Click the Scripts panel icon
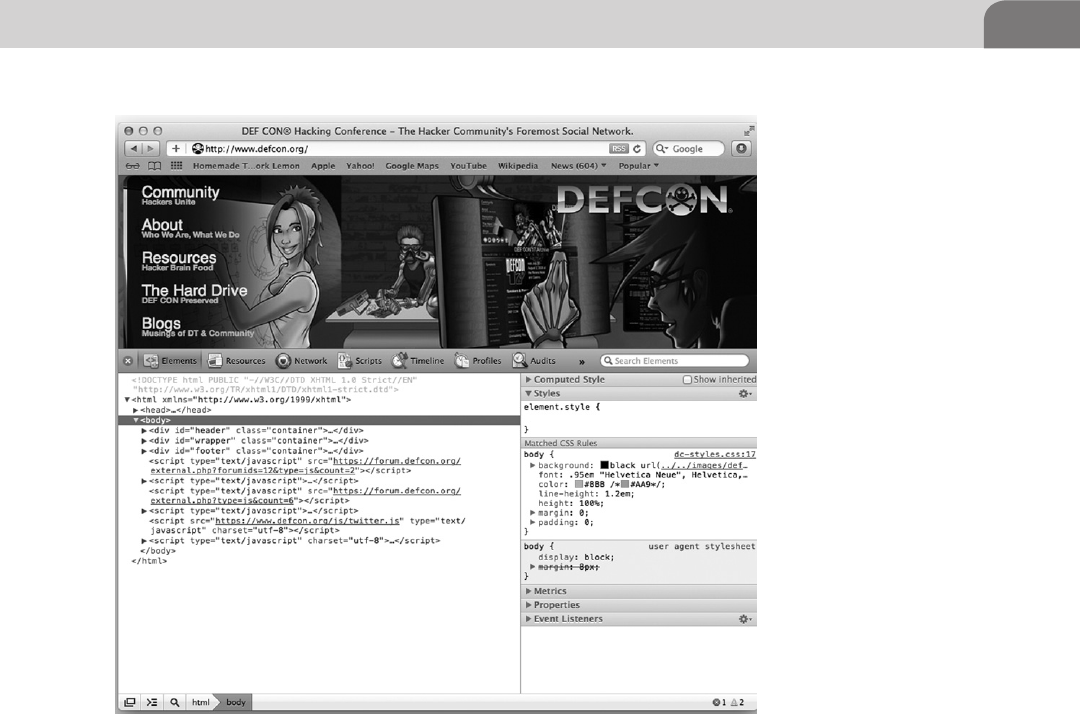This screenshot has width=1080, height=714. 344,361
